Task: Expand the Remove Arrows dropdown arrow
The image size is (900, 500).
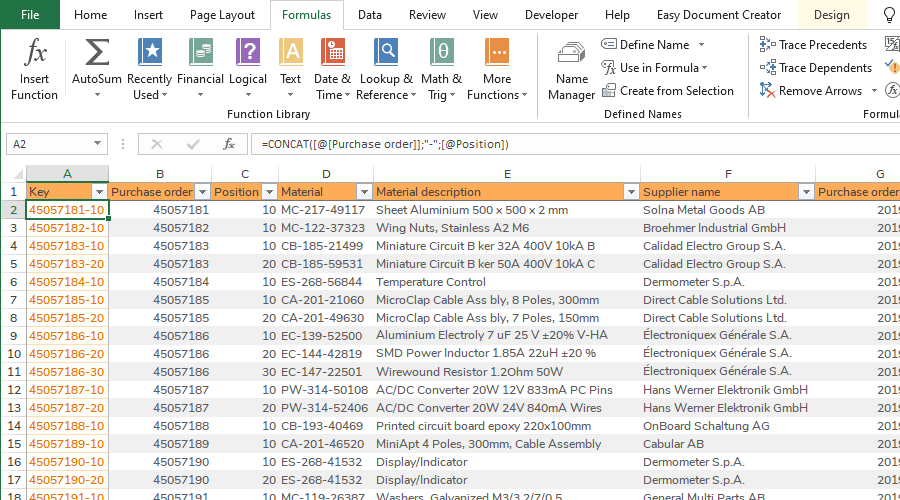Action: click(x=874, y=91)
